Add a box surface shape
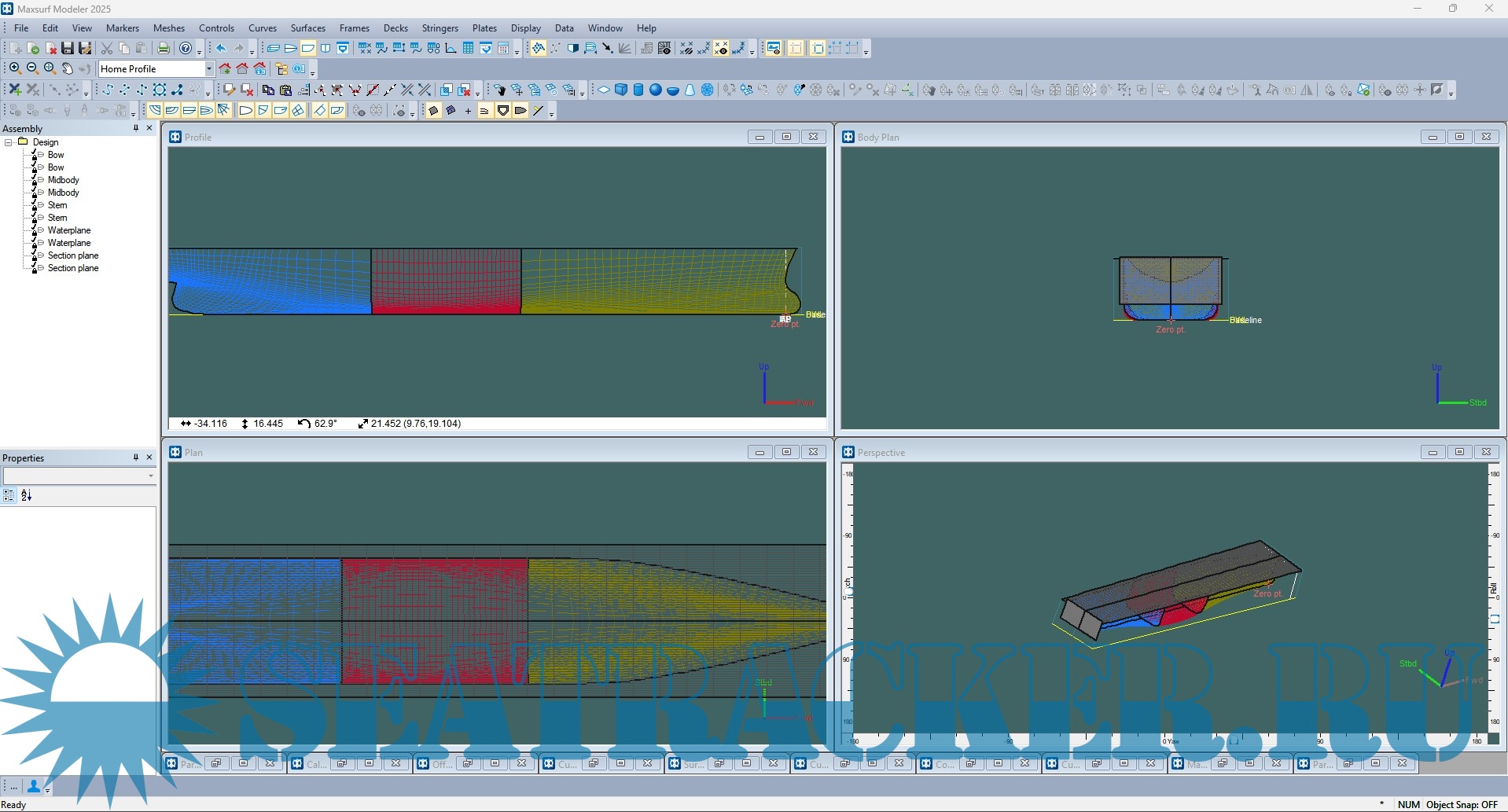This screenshot has height=812, width=1508. click(x=621, y=90)
